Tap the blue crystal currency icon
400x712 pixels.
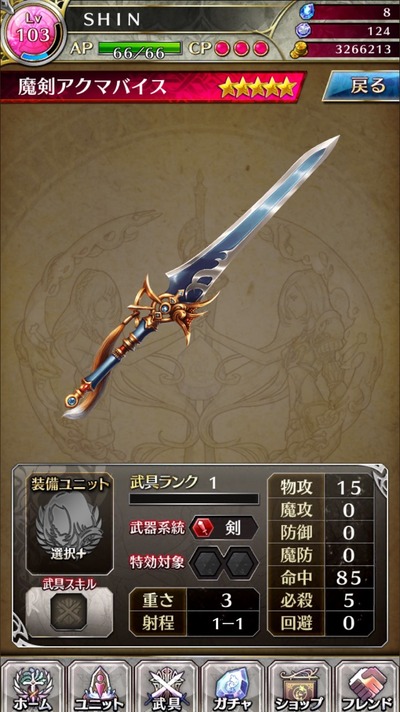coord(306,12)
